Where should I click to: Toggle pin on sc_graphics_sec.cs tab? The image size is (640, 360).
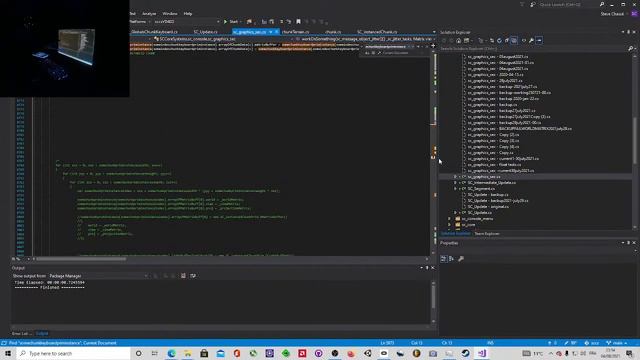tap(270, 32)
